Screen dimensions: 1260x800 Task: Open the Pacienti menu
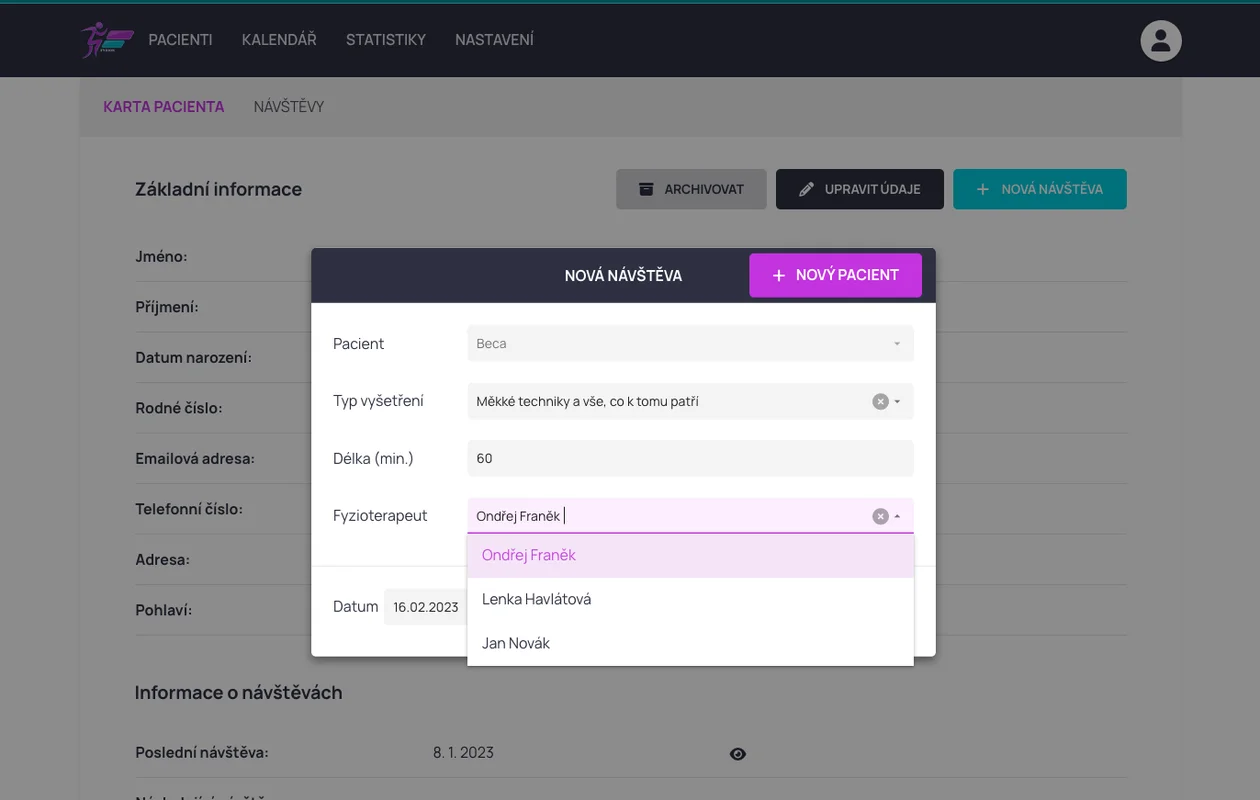tap(180, 40)
